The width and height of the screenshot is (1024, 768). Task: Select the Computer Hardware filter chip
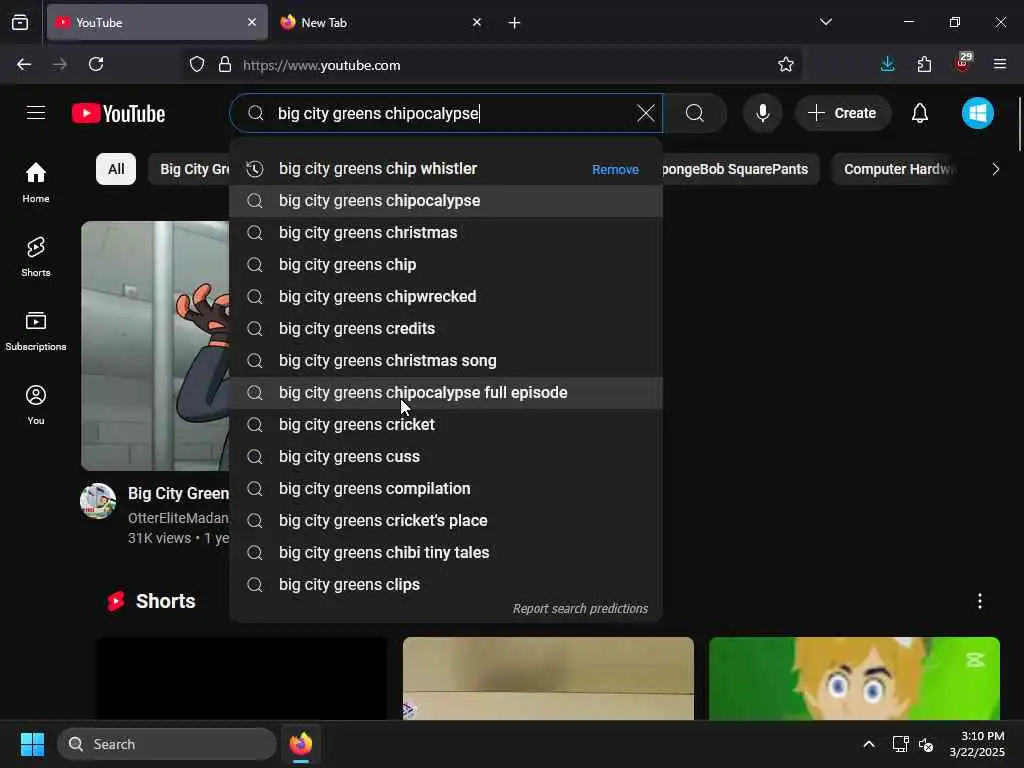(x=895, y=169)
